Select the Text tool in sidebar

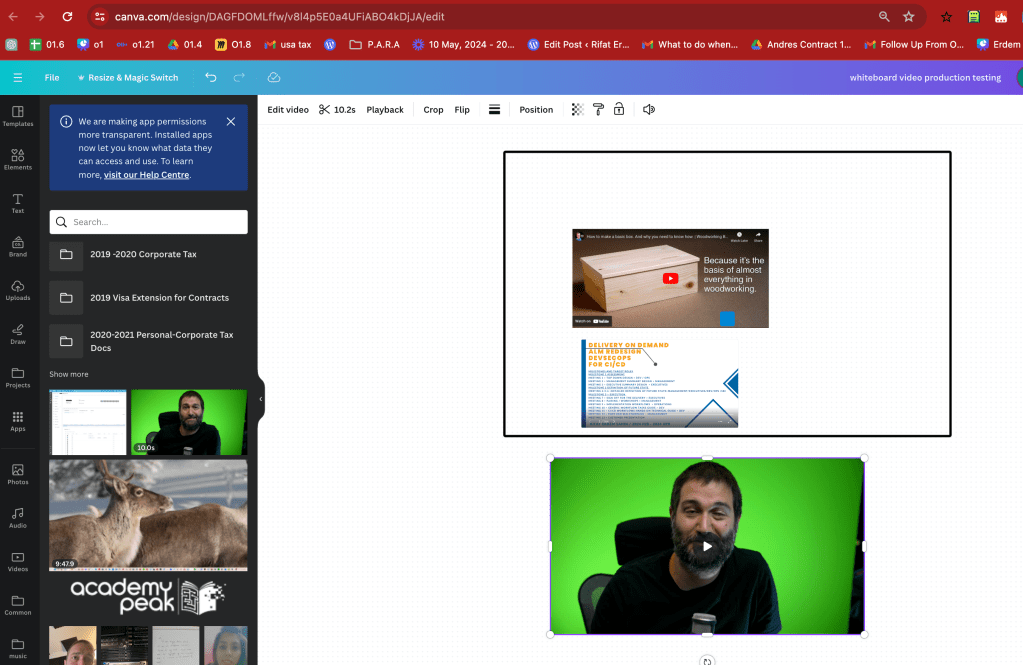coord(18,204)
